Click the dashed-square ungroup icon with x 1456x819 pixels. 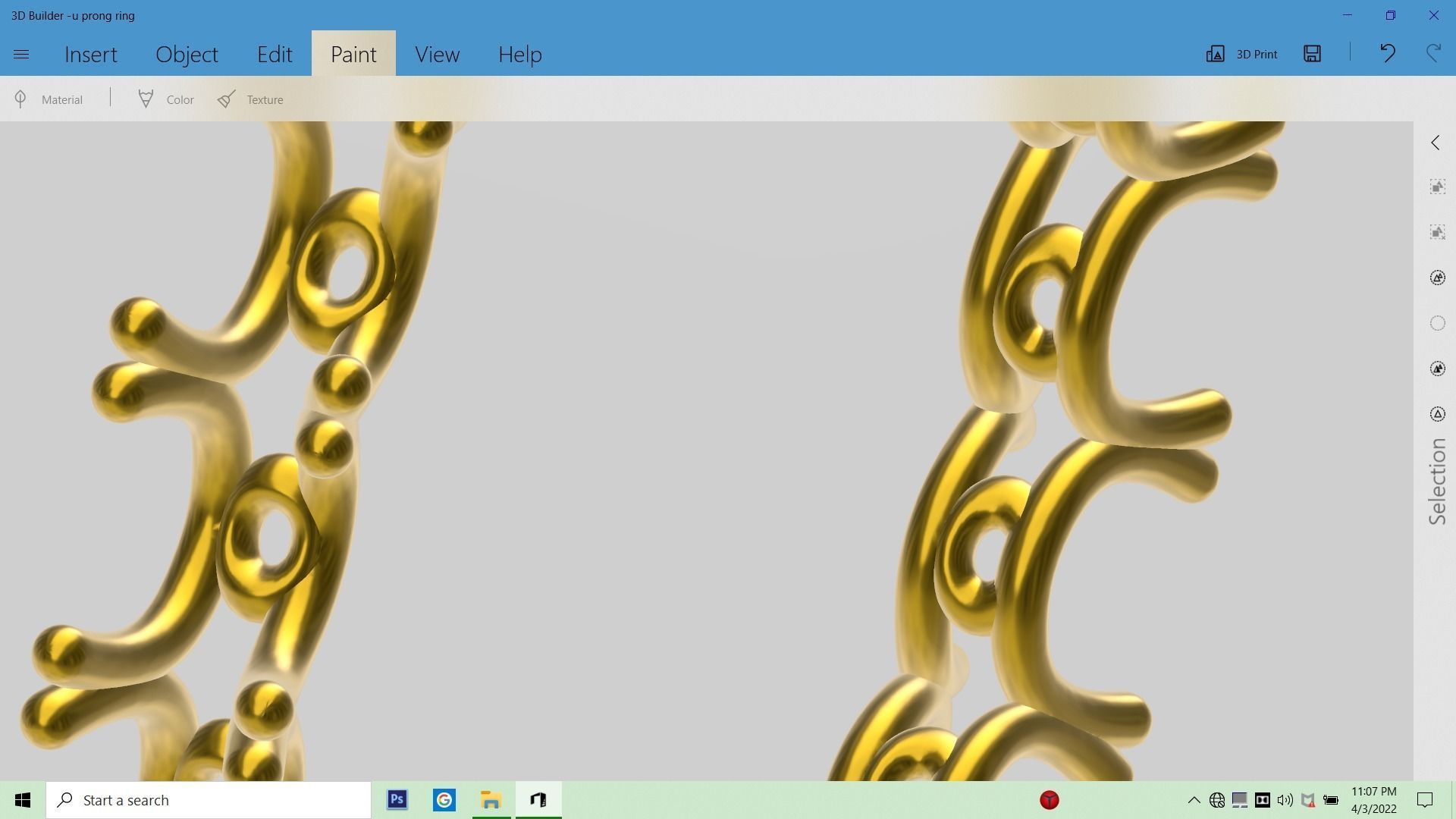[x=1438, y=232]
